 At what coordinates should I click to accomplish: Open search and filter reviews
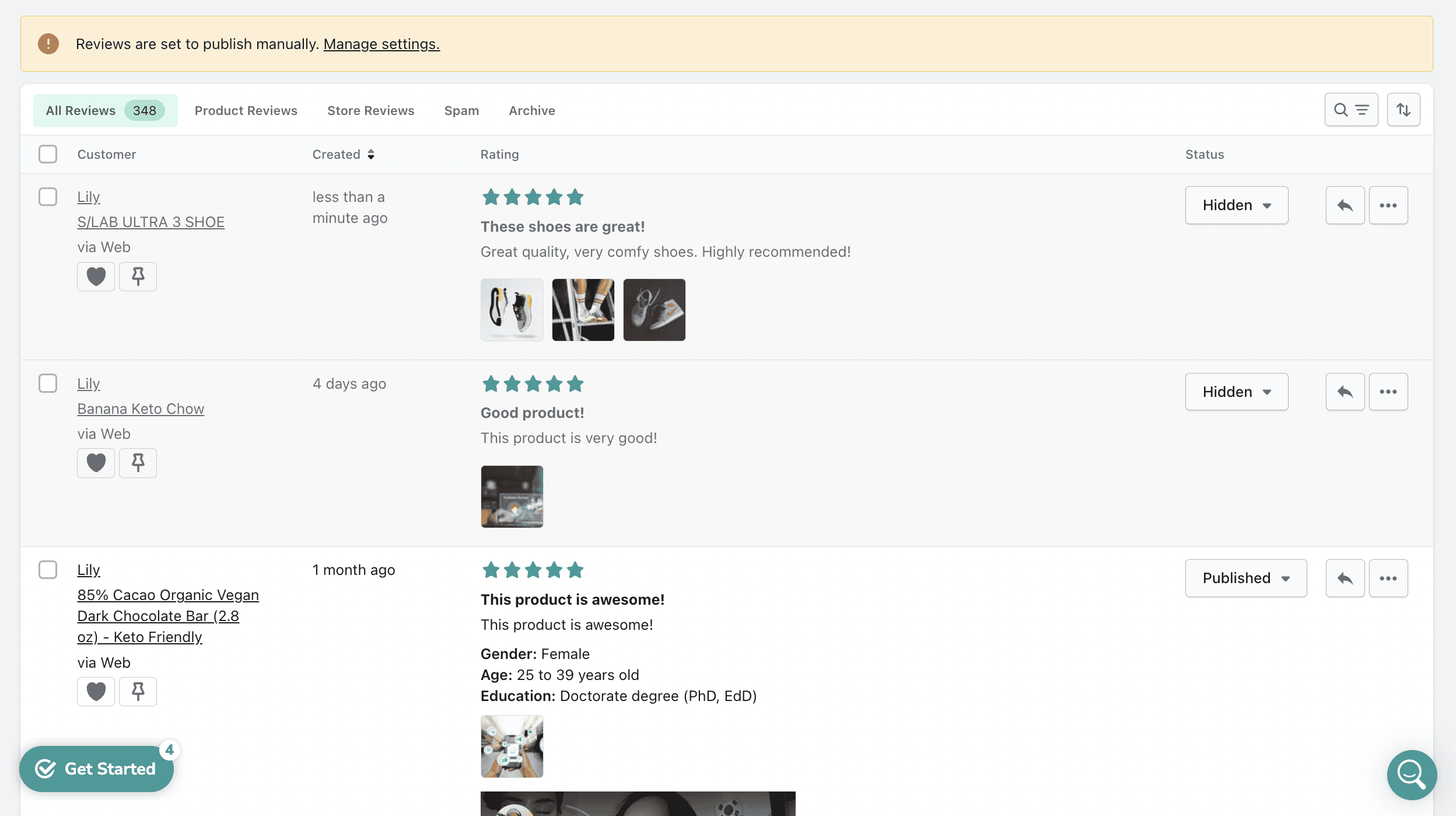click(1351, 110)
